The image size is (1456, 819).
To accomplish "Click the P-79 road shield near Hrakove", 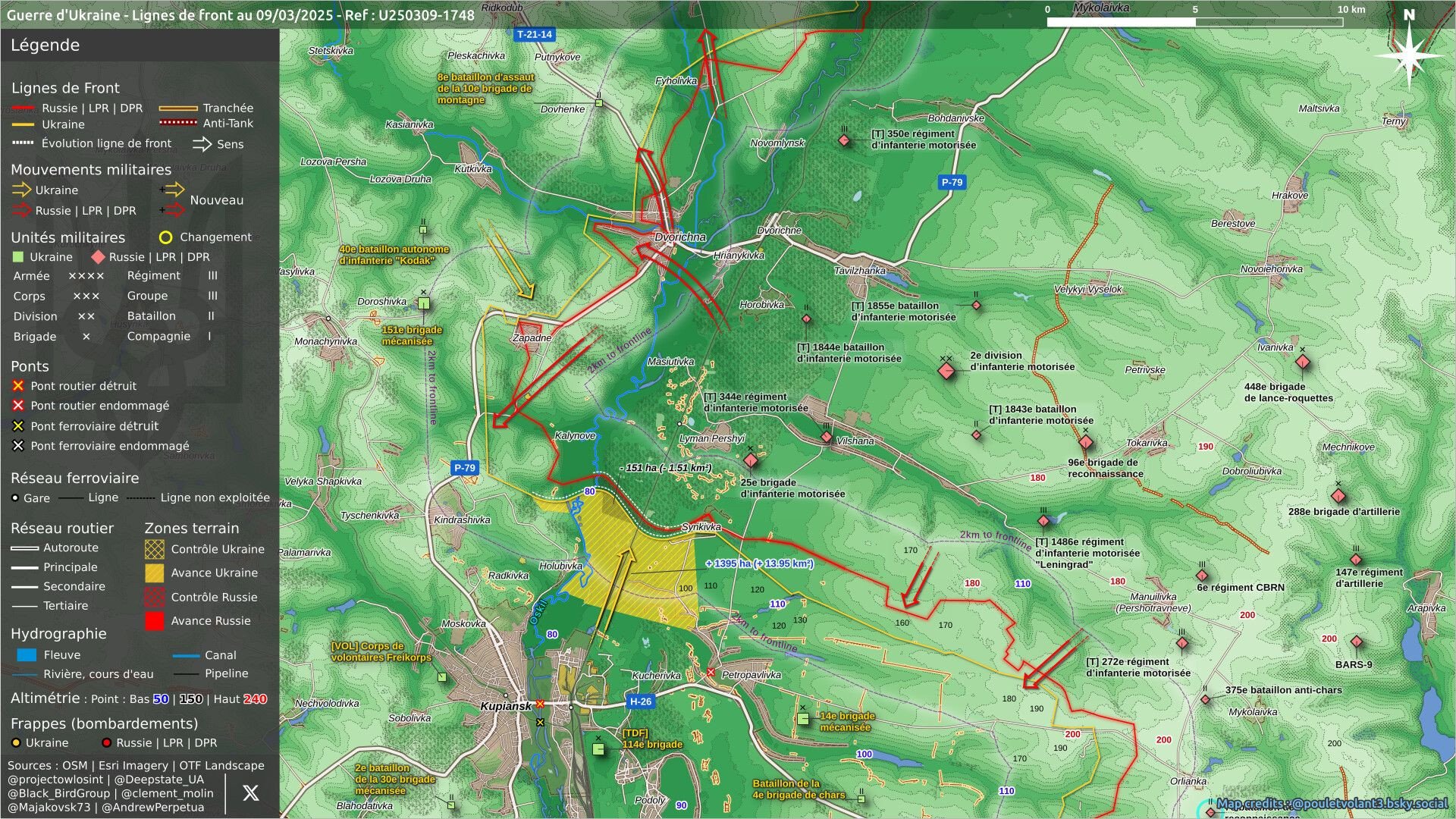I will (x=952, y=182).
